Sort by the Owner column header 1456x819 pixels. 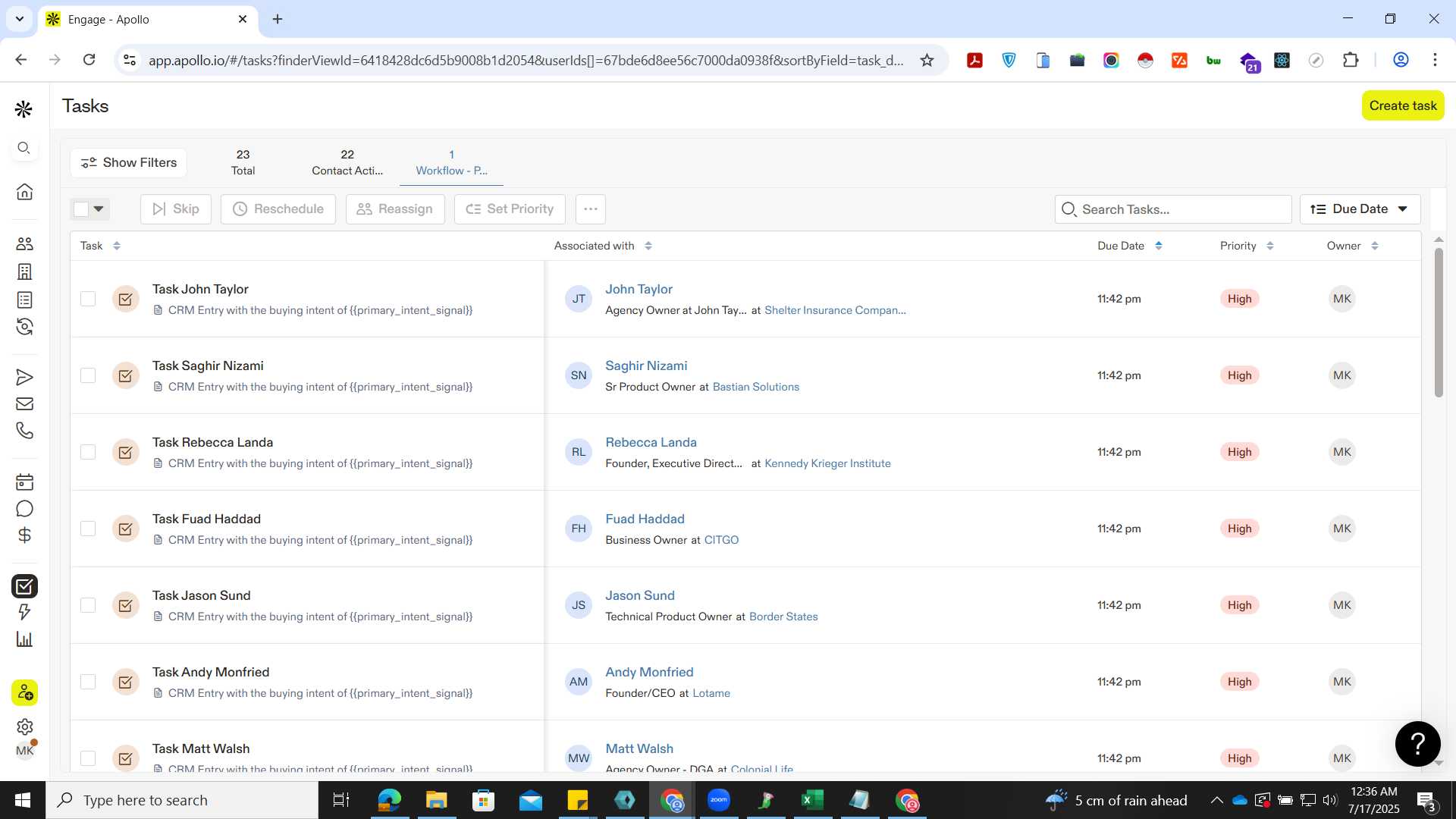click(1352, 246)
